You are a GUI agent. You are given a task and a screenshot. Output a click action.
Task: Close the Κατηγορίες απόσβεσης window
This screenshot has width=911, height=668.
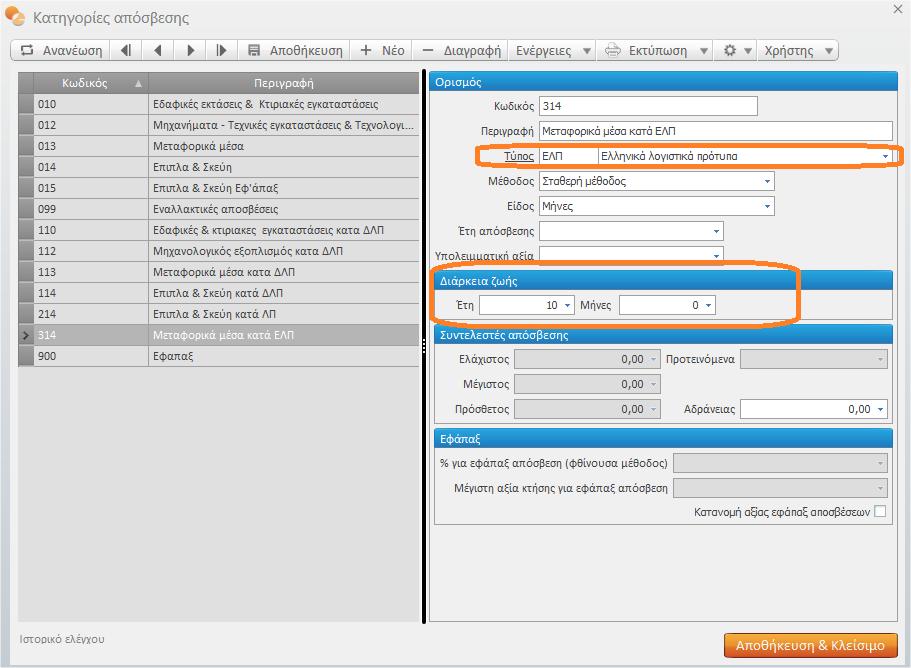tap(897, 9)
